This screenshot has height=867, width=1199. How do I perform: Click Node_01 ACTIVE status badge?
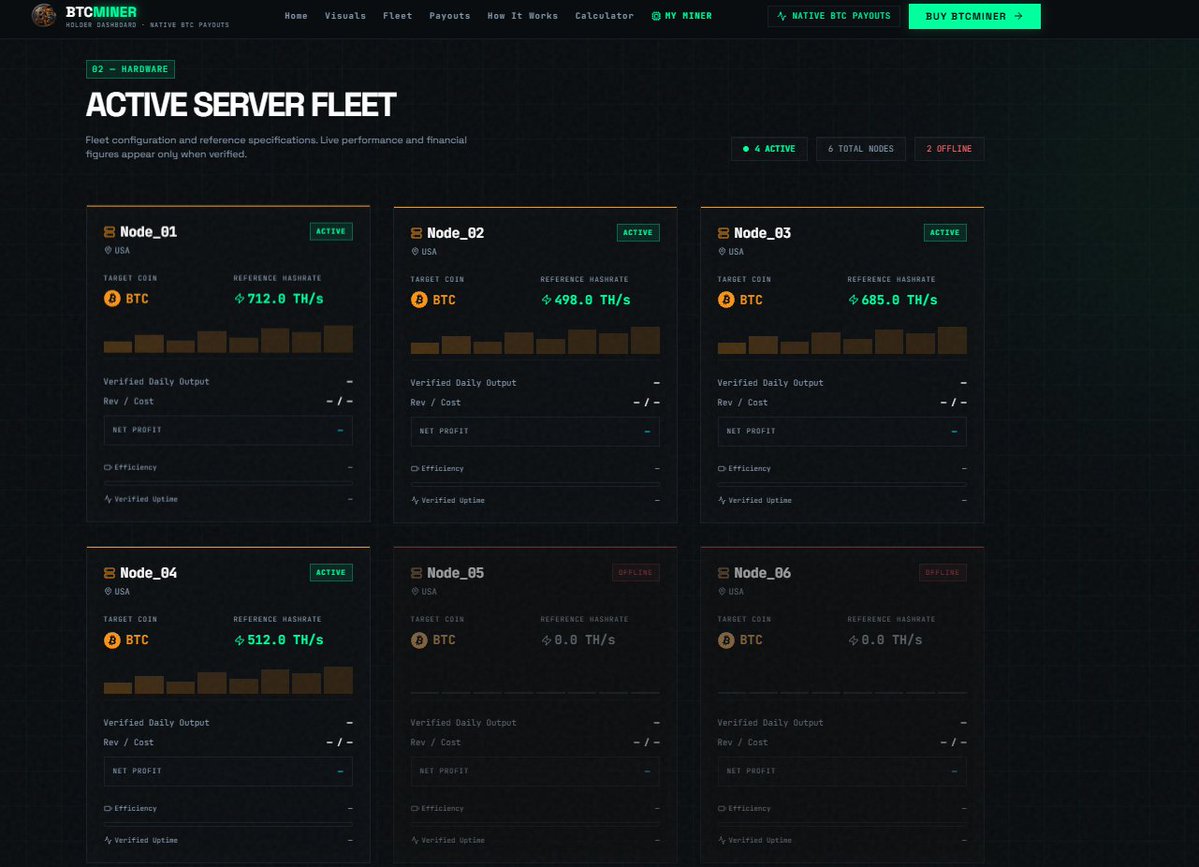pos(331,232)
